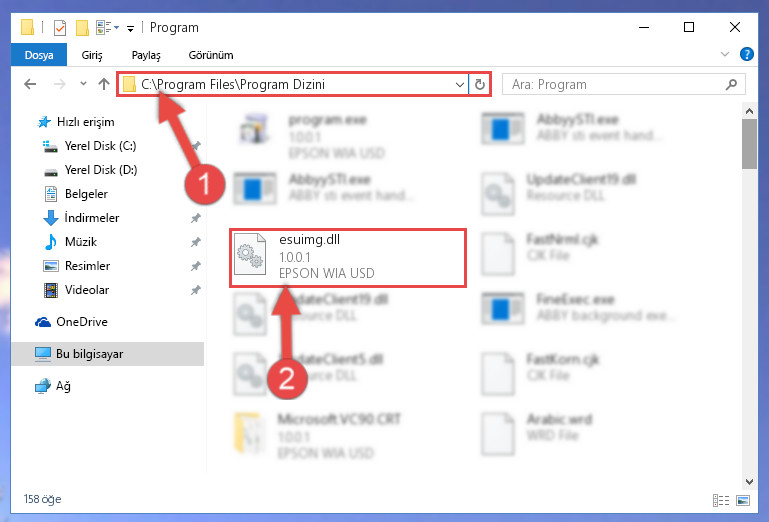Click the Properties quick access icon
The width and height of the screenshot is (769, 522).
click(x=60, y=27)
